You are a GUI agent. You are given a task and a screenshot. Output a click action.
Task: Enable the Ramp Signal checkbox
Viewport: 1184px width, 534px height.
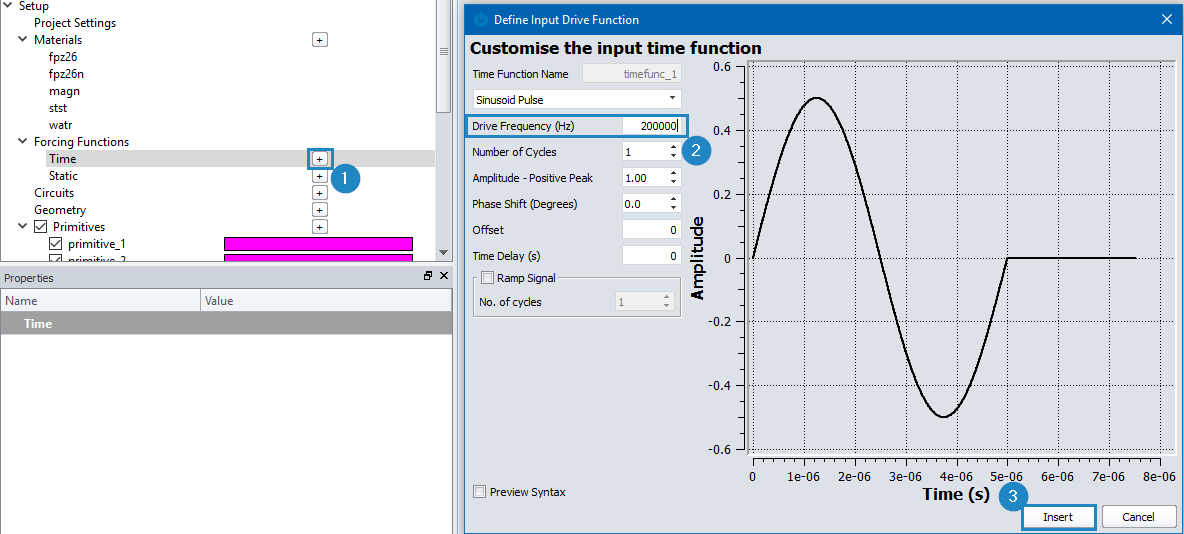pyautogui.click(x=486, y=278)
